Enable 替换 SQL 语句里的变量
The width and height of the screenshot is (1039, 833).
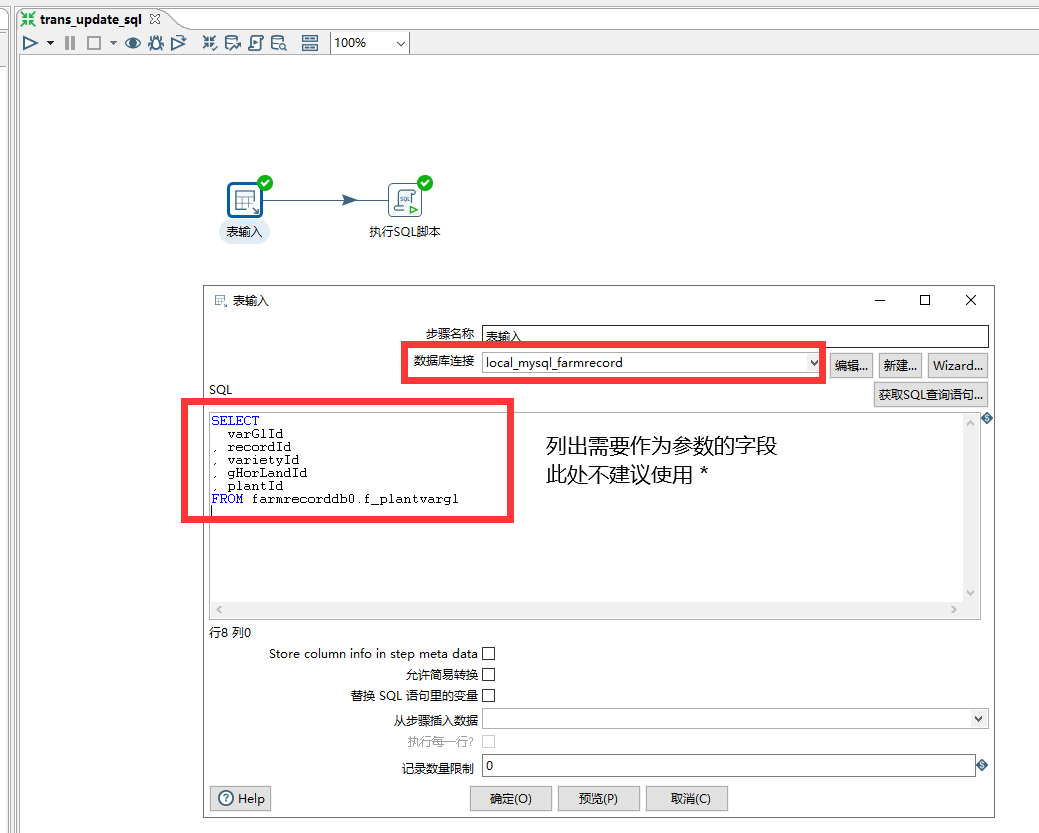tap(488, 695)
